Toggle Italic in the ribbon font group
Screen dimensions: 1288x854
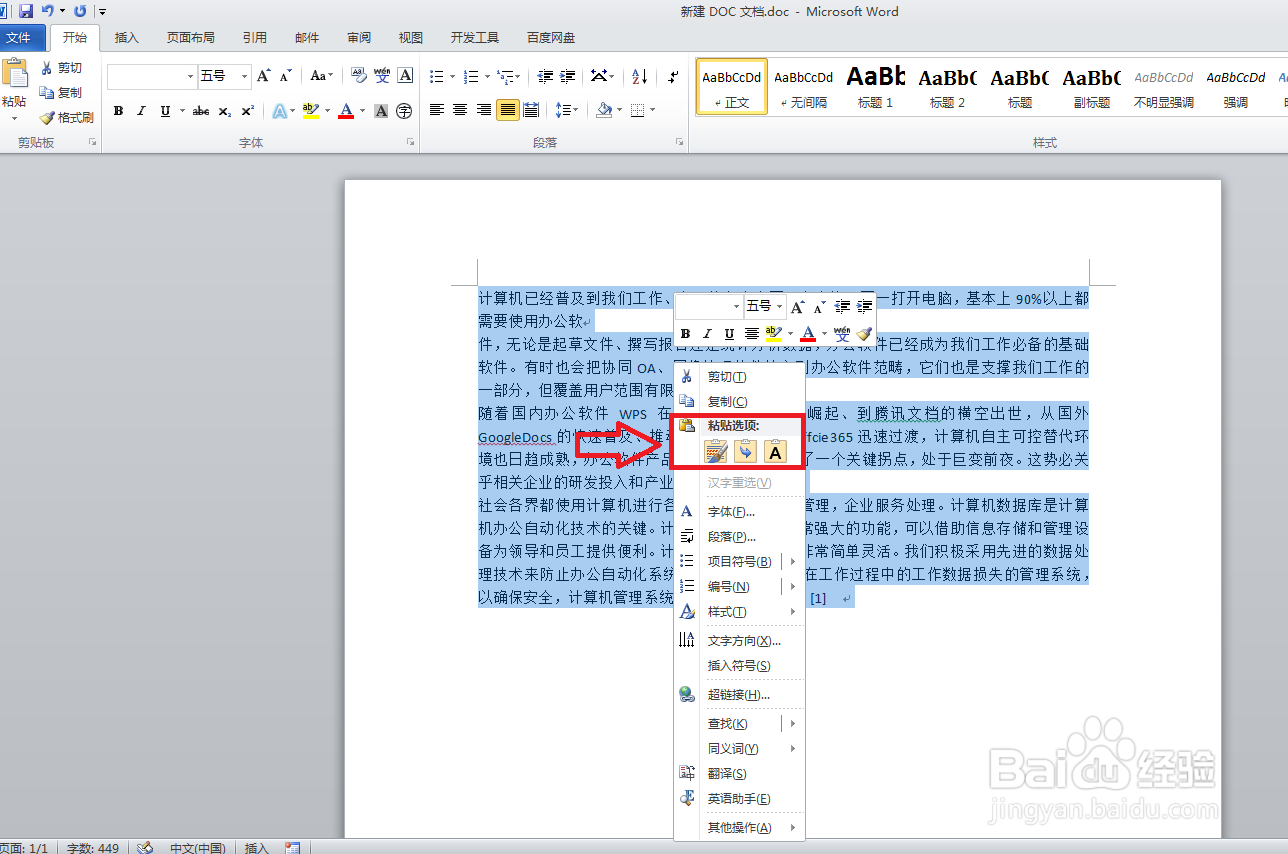[x=141, y=111]
